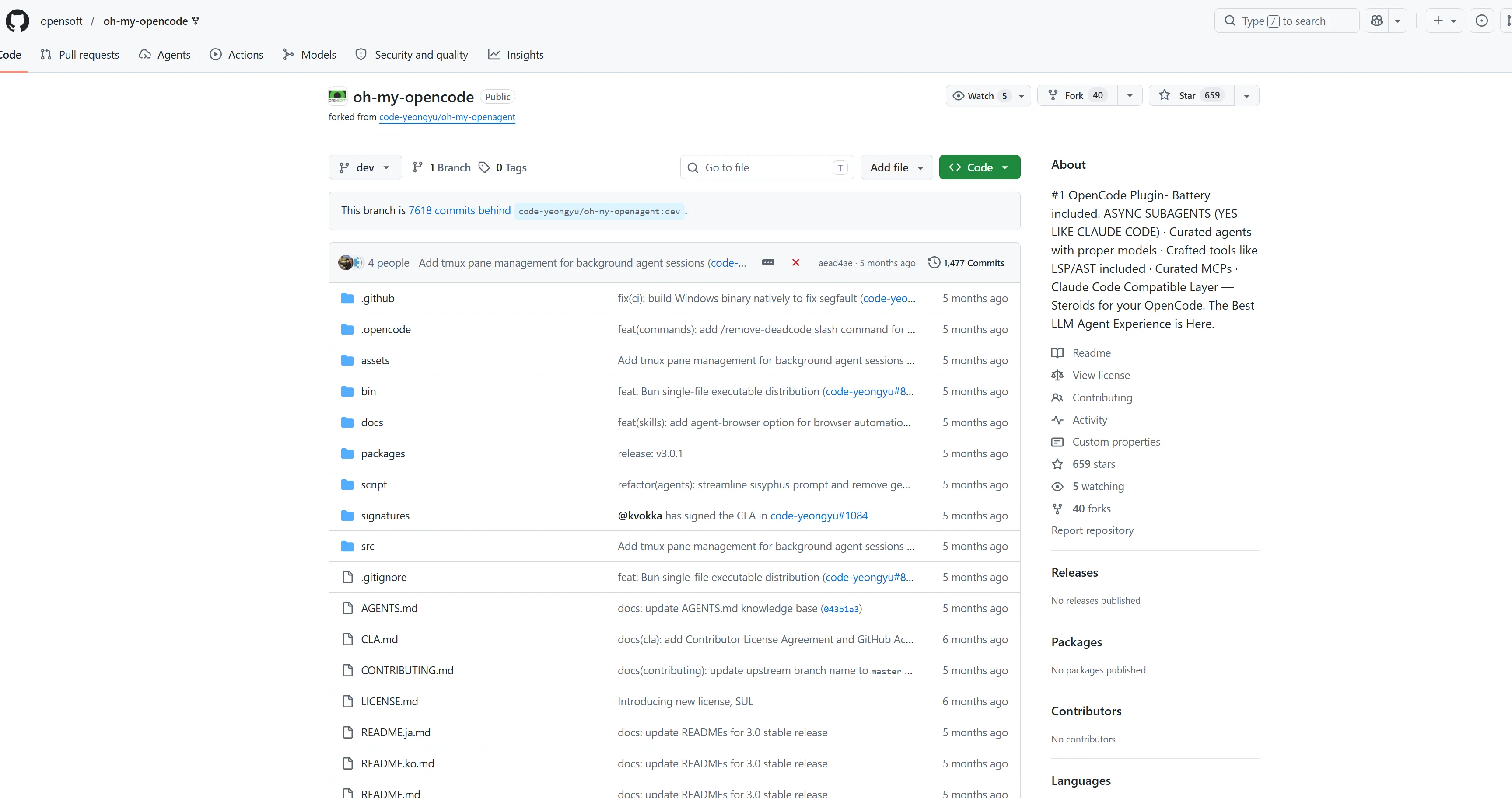Click the .gitignore file icon
The width and height of the screenshot is (1512, 798).
pyautogui.click(x=347, y=577)
